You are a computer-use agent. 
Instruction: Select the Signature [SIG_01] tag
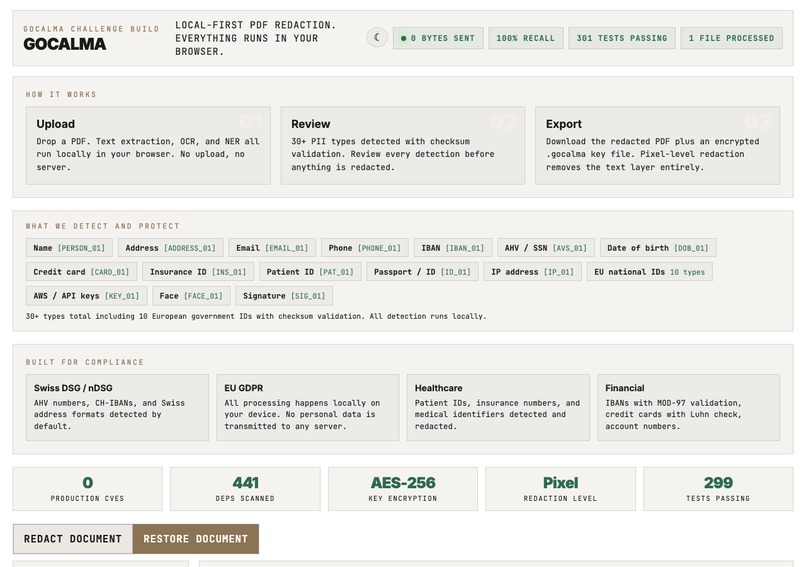click(284, 296)
